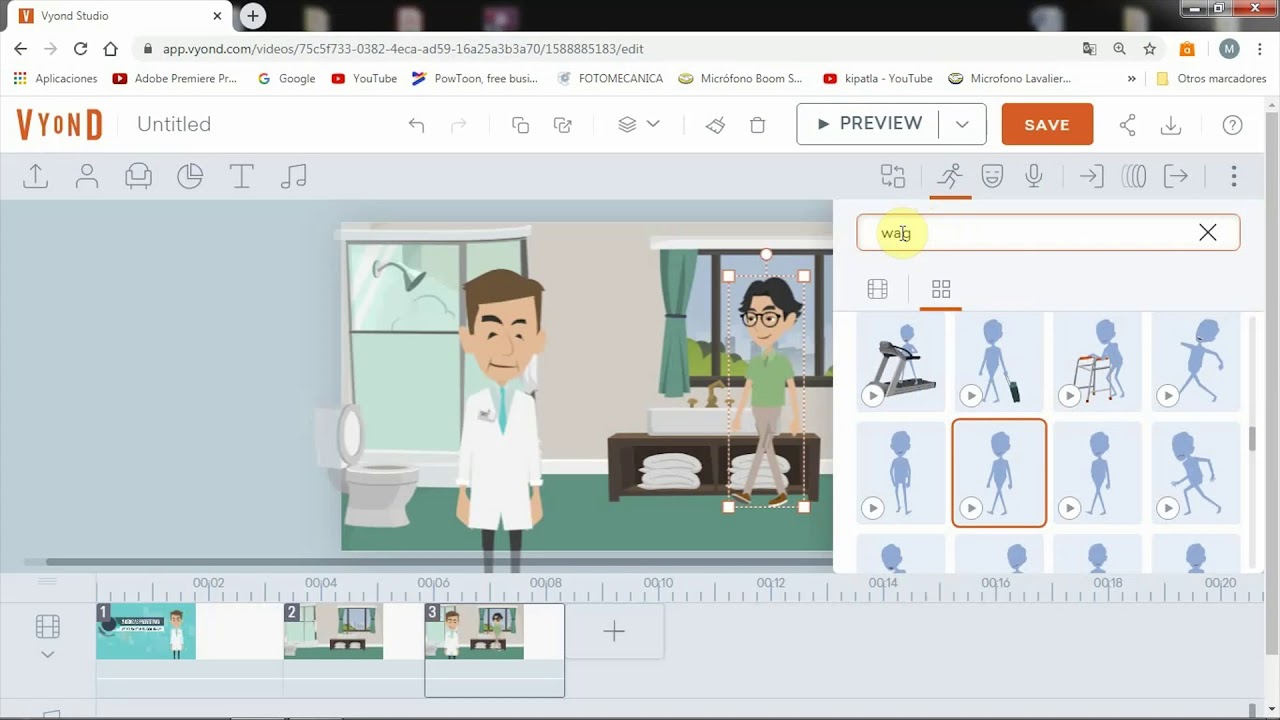
Task: Click the stage horizontal scrollbar
Action: click(x=438, y=562)
